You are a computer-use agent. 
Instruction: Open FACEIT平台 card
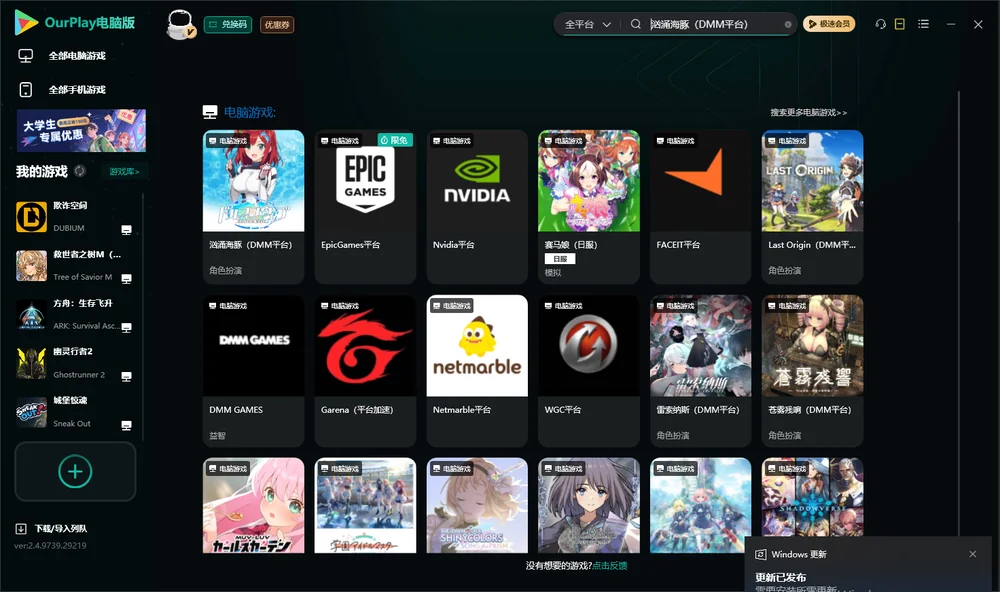[700, 207]
